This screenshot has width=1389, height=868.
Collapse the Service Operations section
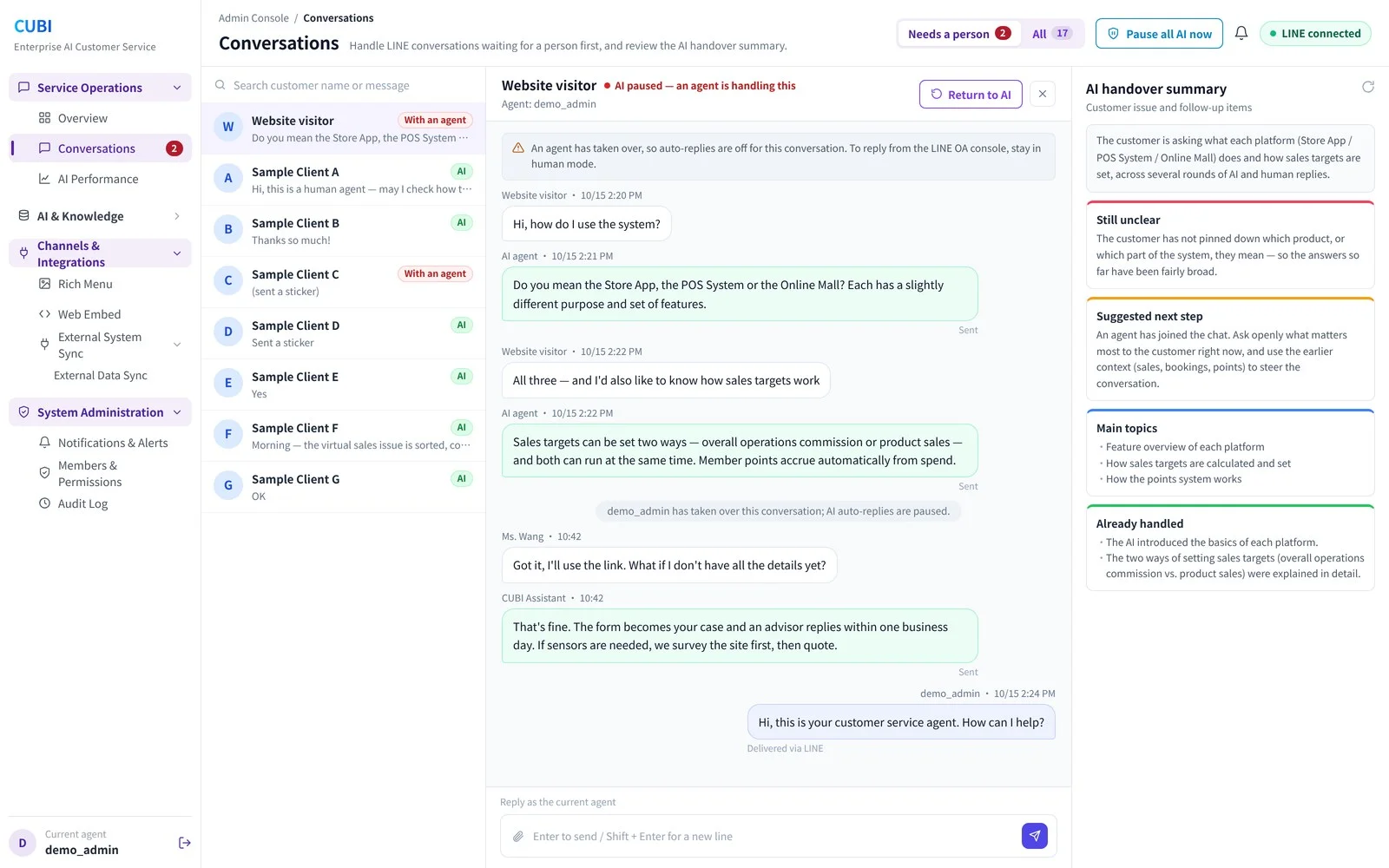177,88
